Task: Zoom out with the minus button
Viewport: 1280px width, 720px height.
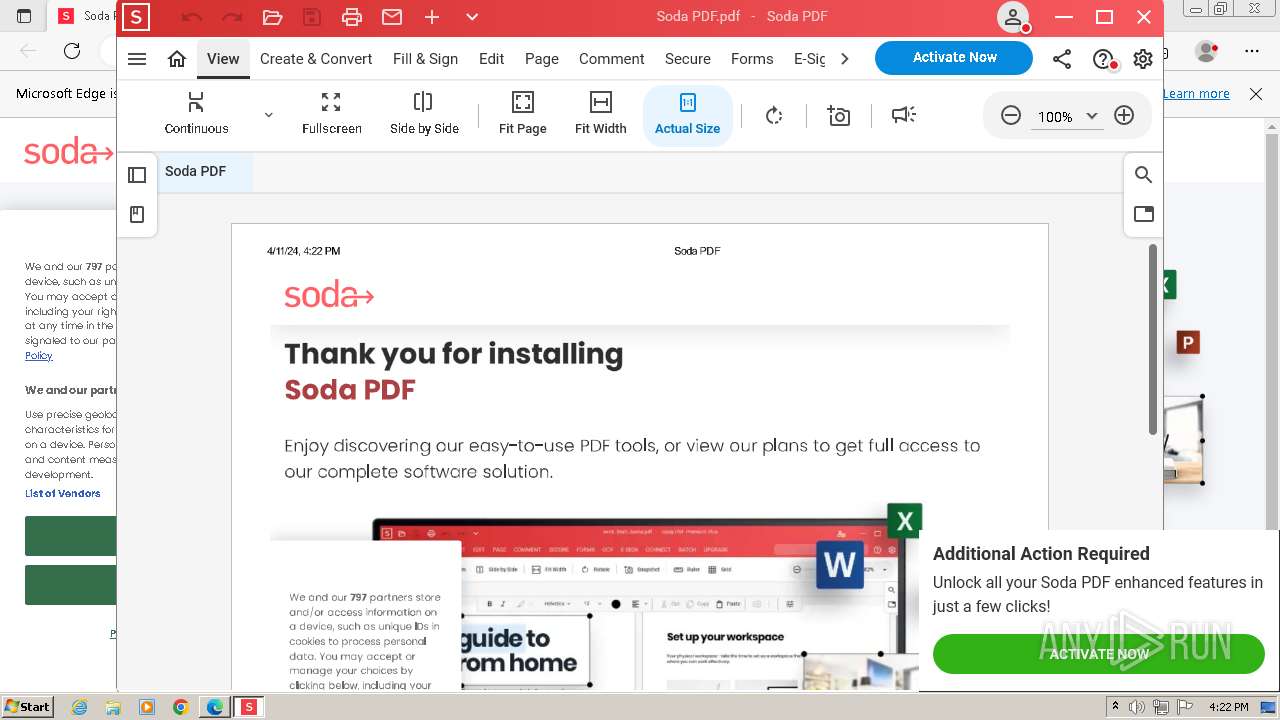Action: (1011, 116)
